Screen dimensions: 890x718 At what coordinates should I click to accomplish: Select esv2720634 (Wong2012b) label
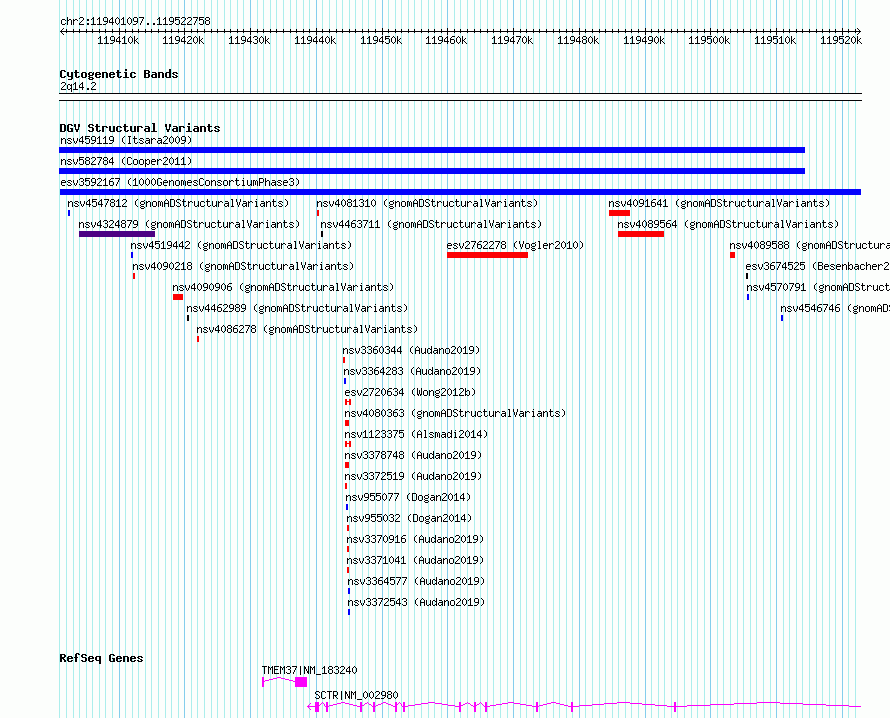coord(410,392)
